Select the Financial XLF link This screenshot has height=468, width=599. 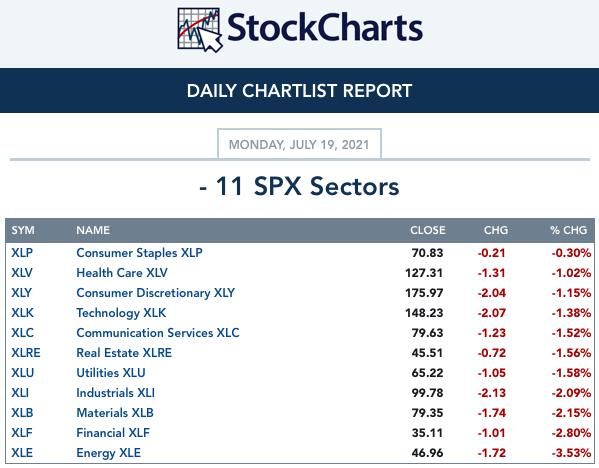[113, 433]
